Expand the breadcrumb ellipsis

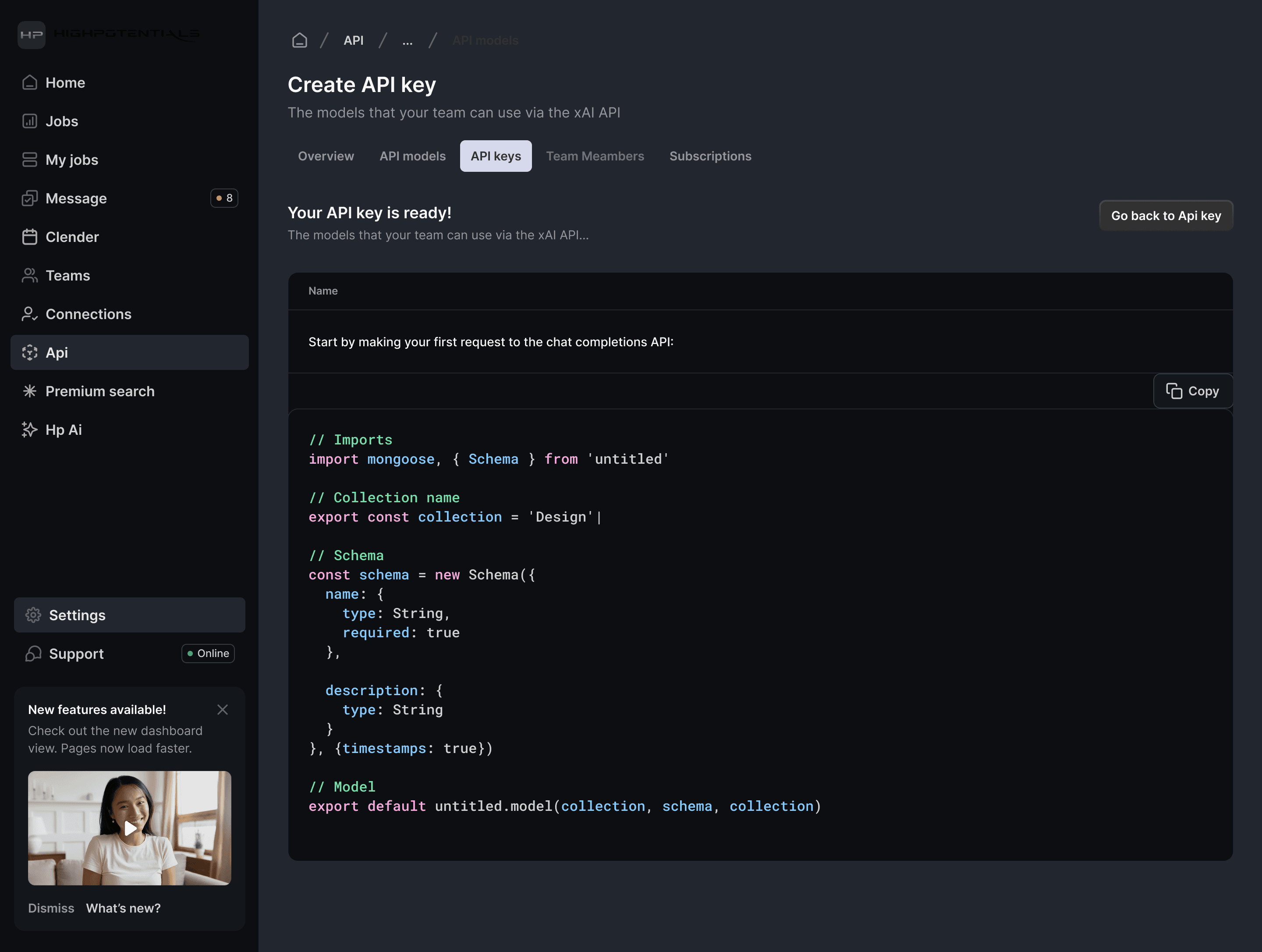(407, 40)
